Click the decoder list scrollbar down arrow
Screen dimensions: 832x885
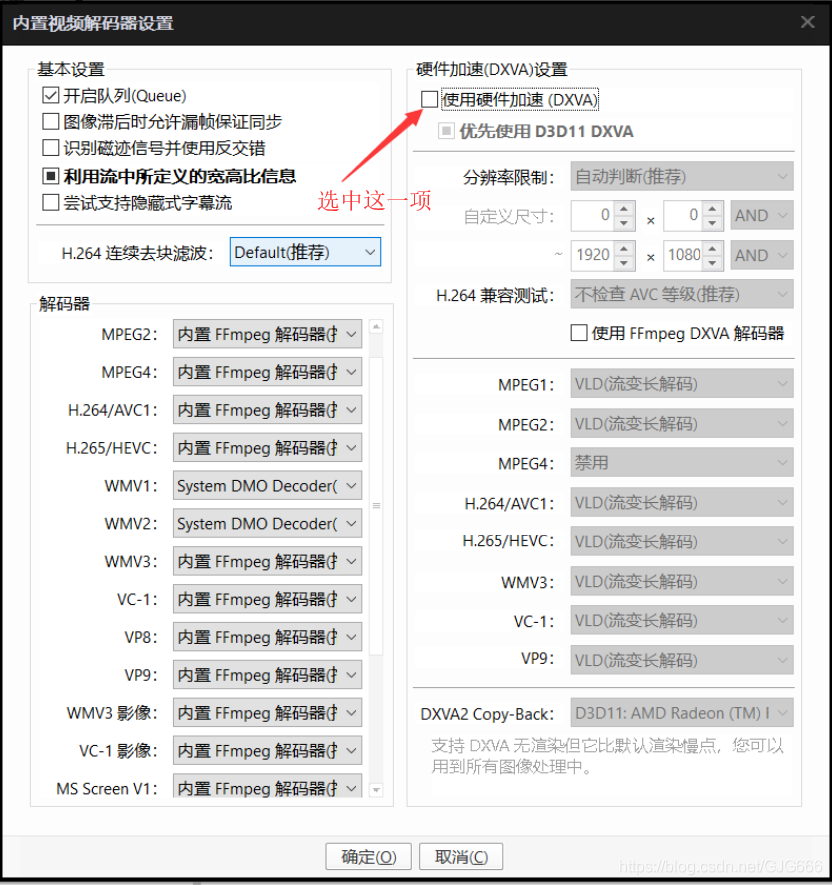(376, 790)
